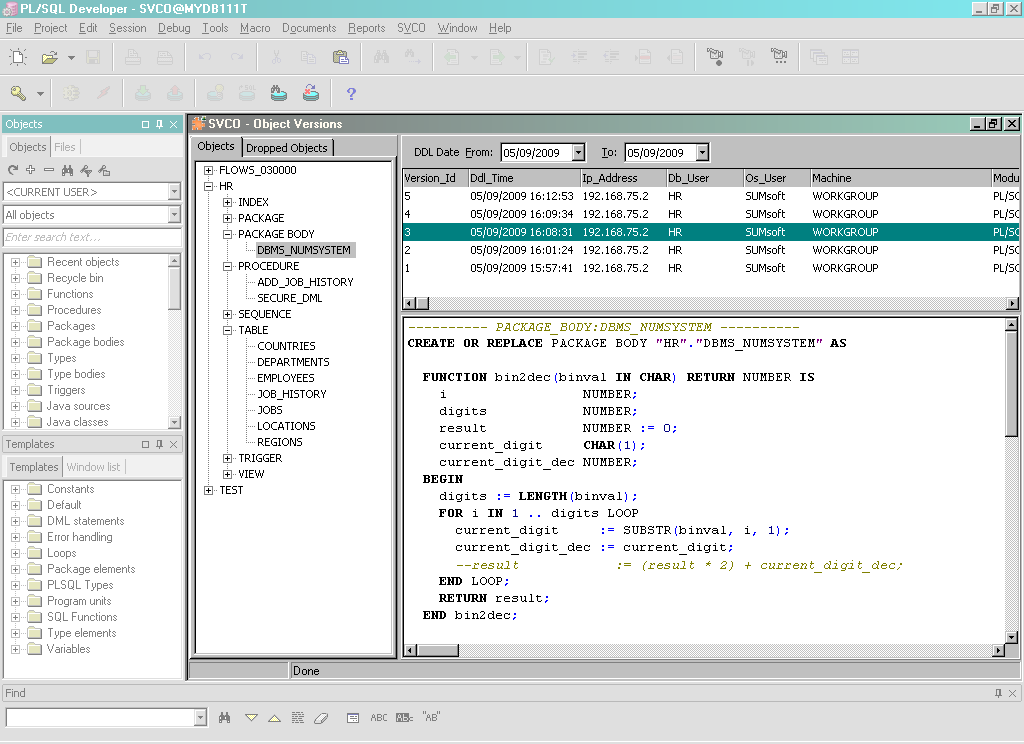Open the Reports menu
Screen dimensions: 1024x744
click(366, 28)
